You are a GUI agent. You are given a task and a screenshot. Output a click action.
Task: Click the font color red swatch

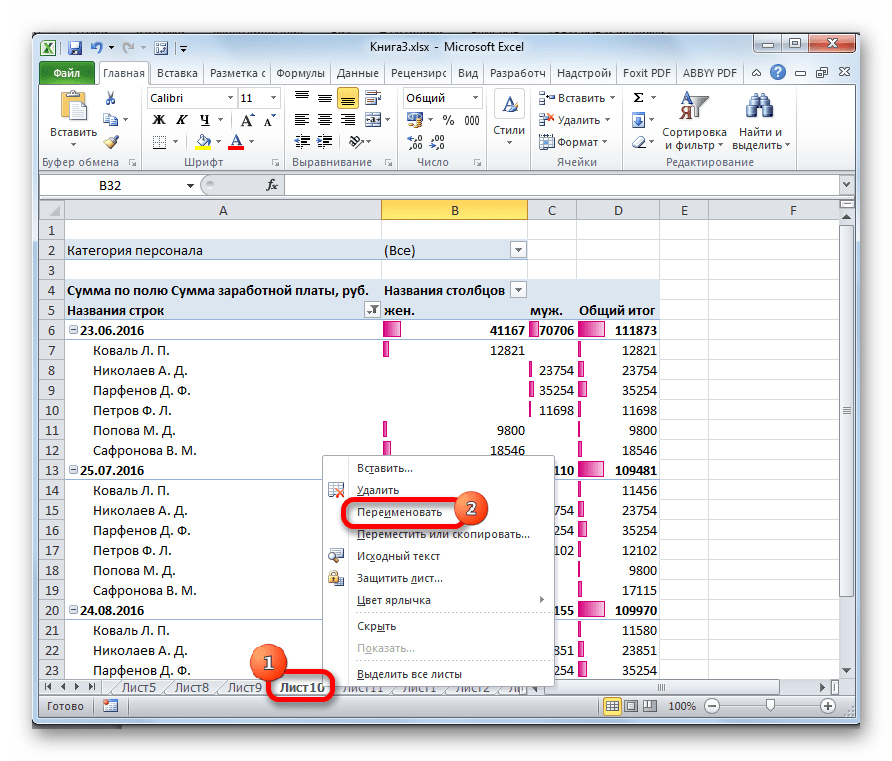(x=237, y=142)
